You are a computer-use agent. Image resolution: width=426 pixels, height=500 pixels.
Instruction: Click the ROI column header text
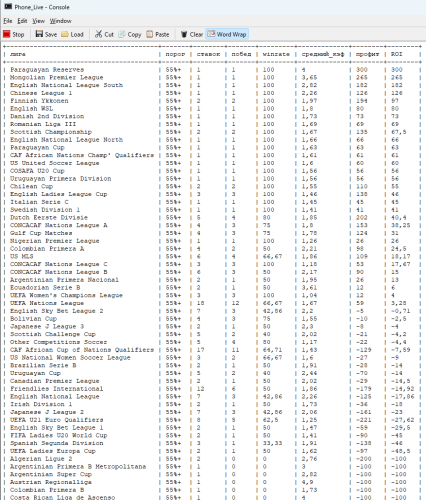pyautogui.click(x=397, y=54)
